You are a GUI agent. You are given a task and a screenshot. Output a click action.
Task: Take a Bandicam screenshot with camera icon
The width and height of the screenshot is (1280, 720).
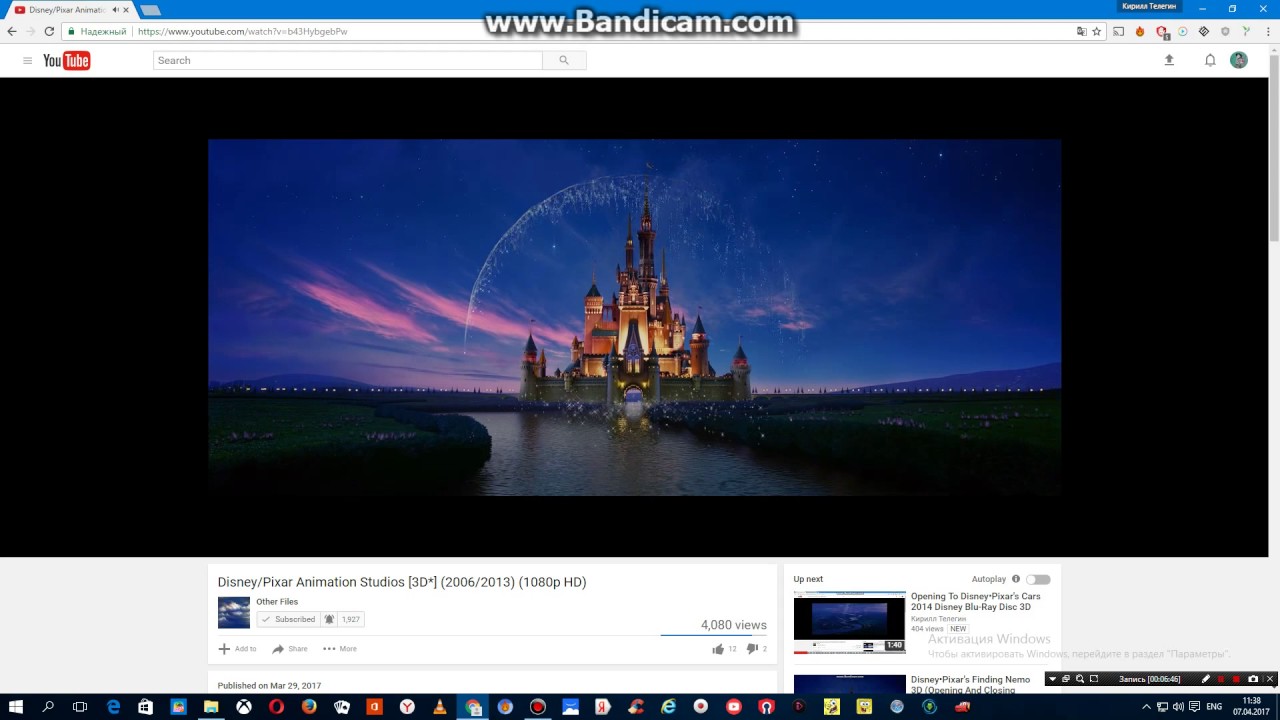(x=1253, y=679)
